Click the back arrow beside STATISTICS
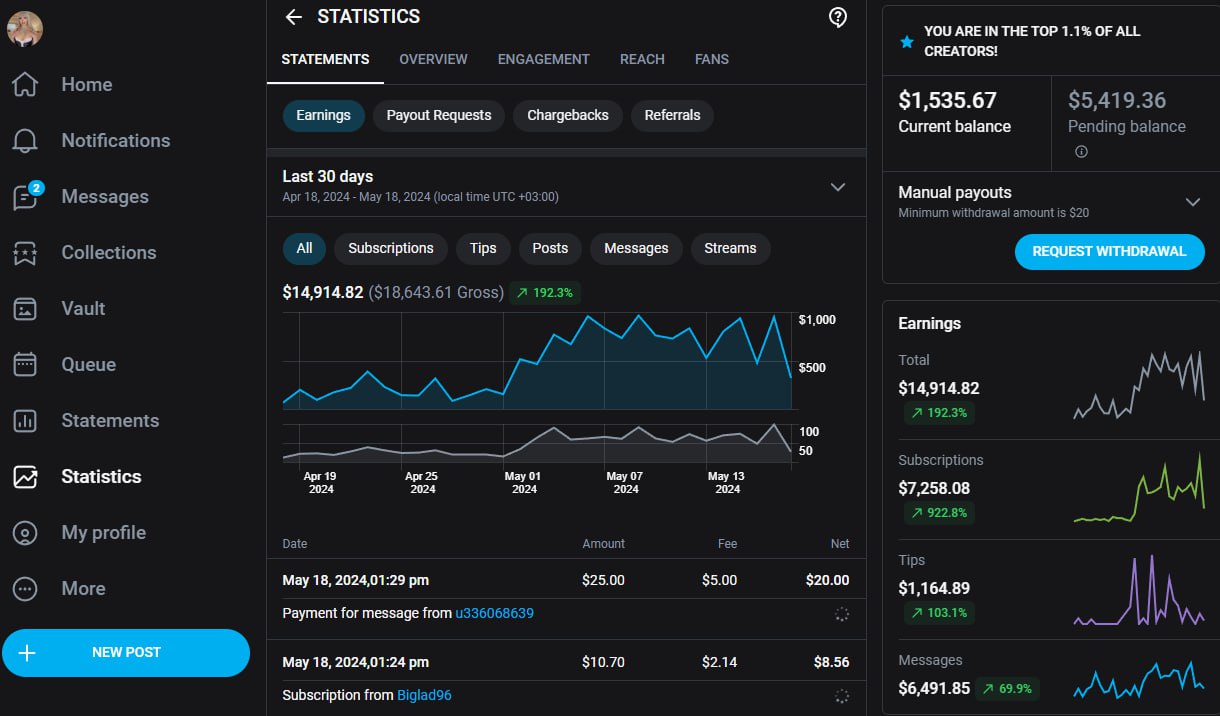1220x716 pixels. click(293, 17)
